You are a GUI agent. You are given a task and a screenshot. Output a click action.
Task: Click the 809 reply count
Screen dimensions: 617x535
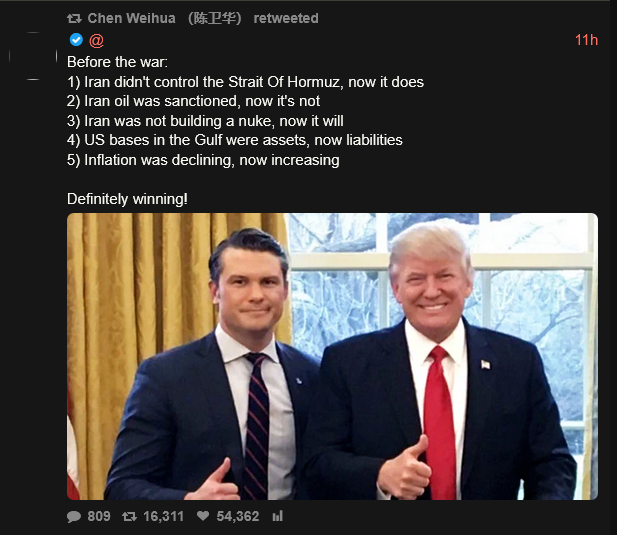point(99,516)
